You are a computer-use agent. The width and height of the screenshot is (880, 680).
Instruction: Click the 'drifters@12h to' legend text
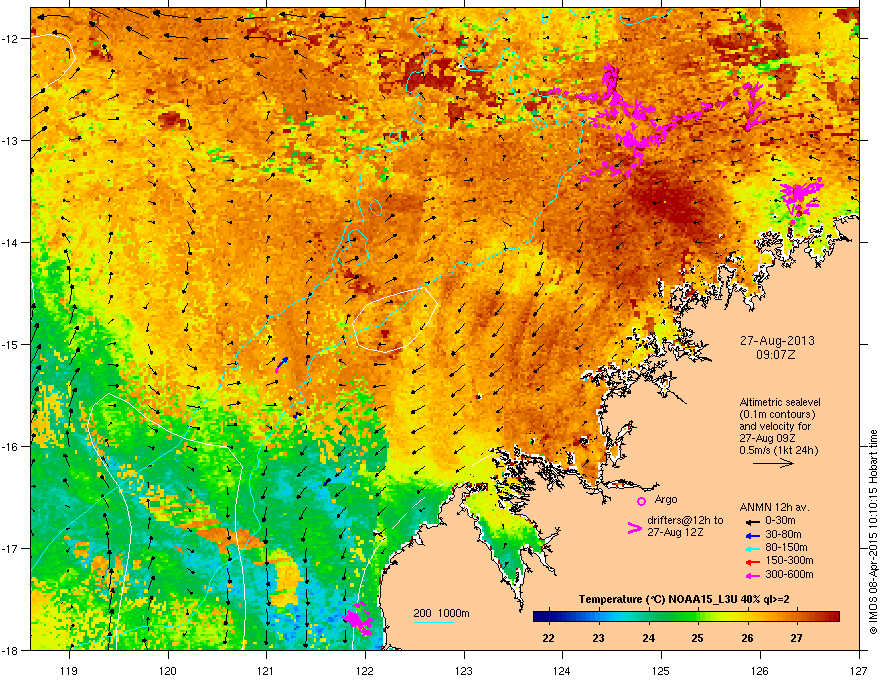pos(685,521)
